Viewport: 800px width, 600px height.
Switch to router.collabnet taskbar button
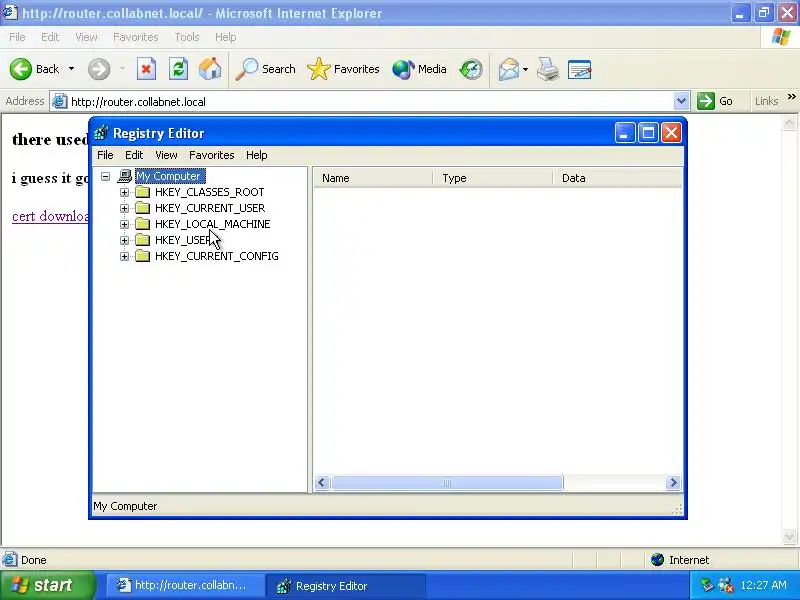[x=185, y=585]
